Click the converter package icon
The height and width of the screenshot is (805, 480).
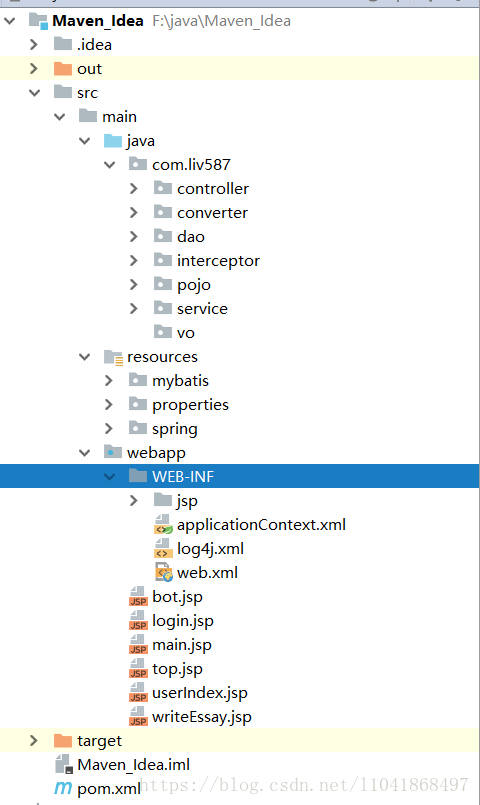pos(163,212)
